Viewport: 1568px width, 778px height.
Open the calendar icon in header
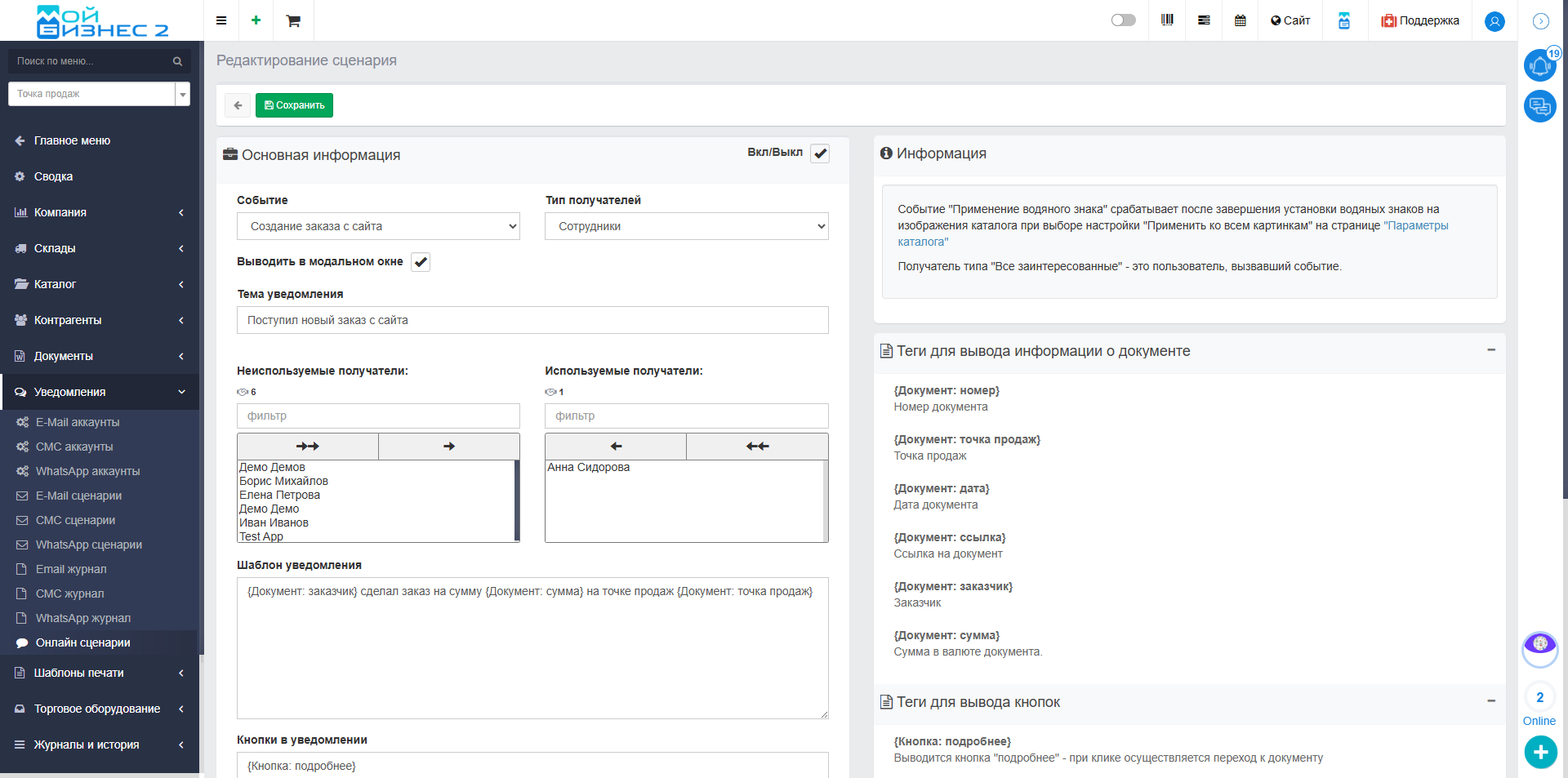(x=1240, y=20)
